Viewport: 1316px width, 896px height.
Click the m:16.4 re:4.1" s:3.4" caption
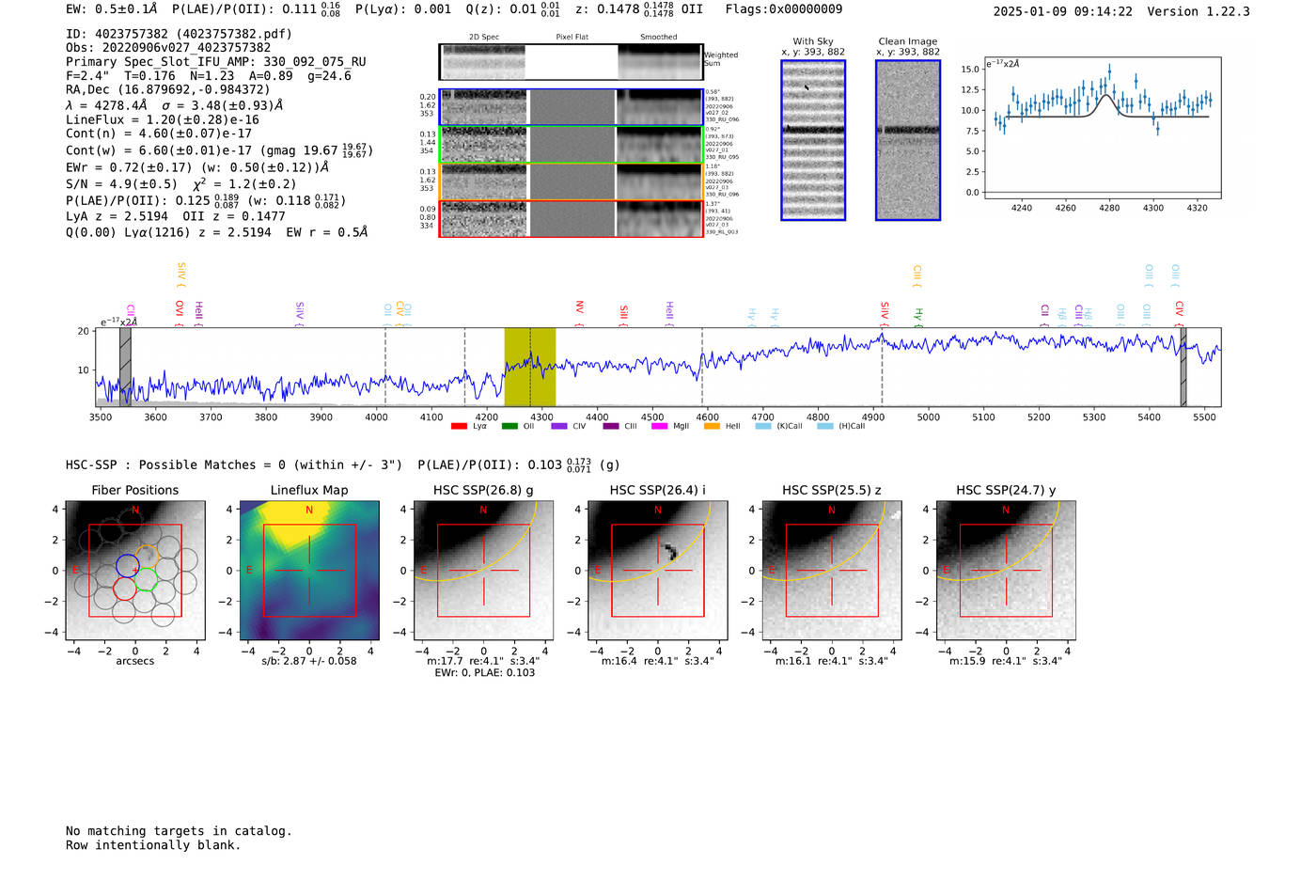658,661
